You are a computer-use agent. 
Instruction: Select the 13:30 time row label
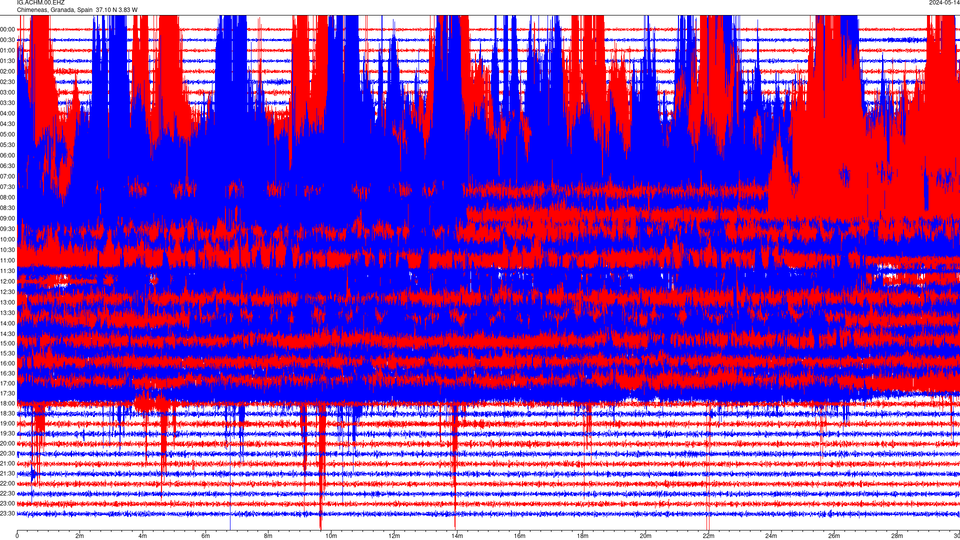coord(7,312)
